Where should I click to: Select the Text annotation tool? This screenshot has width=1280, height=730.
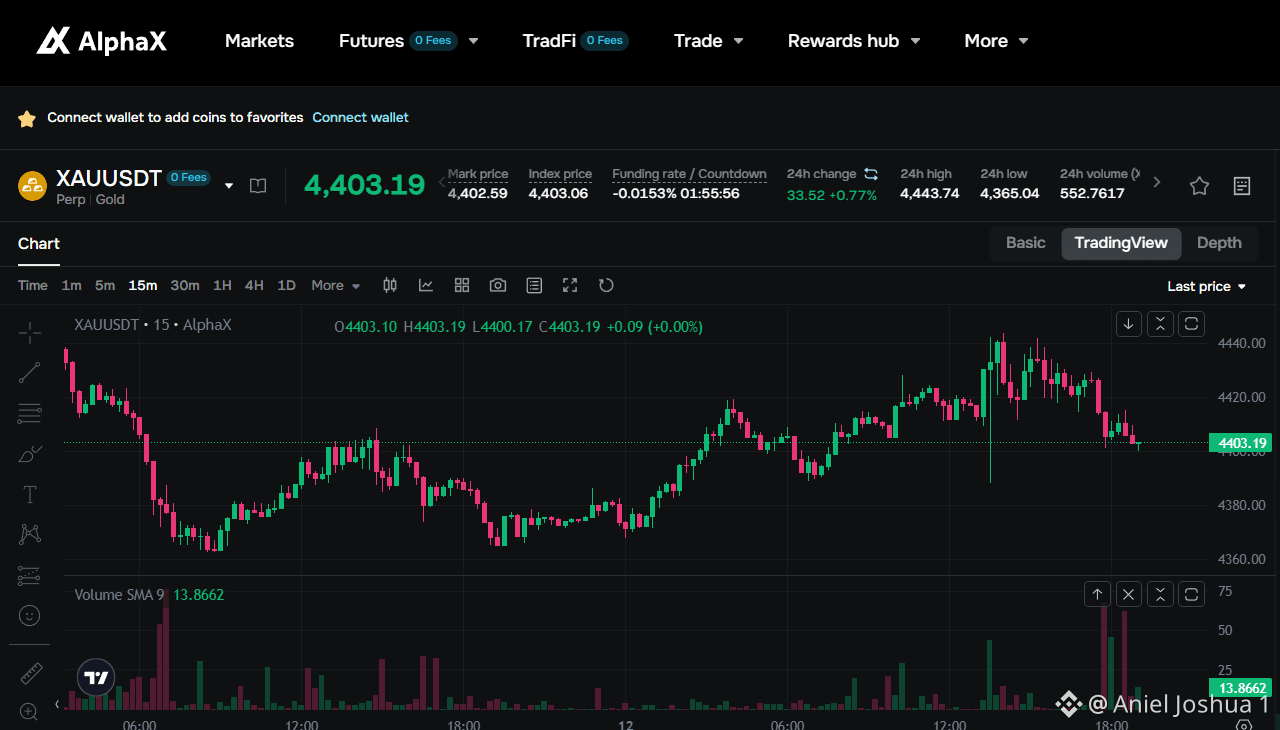[30, 494]
